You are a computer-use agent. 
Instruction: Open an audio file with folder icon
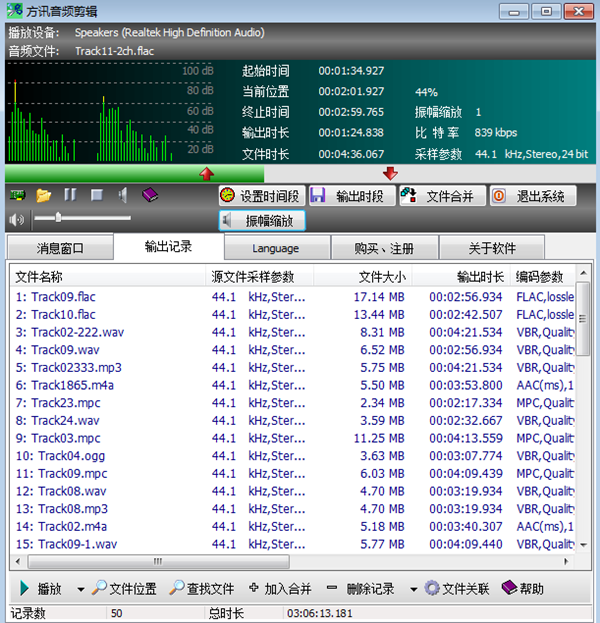pos(43,195)
